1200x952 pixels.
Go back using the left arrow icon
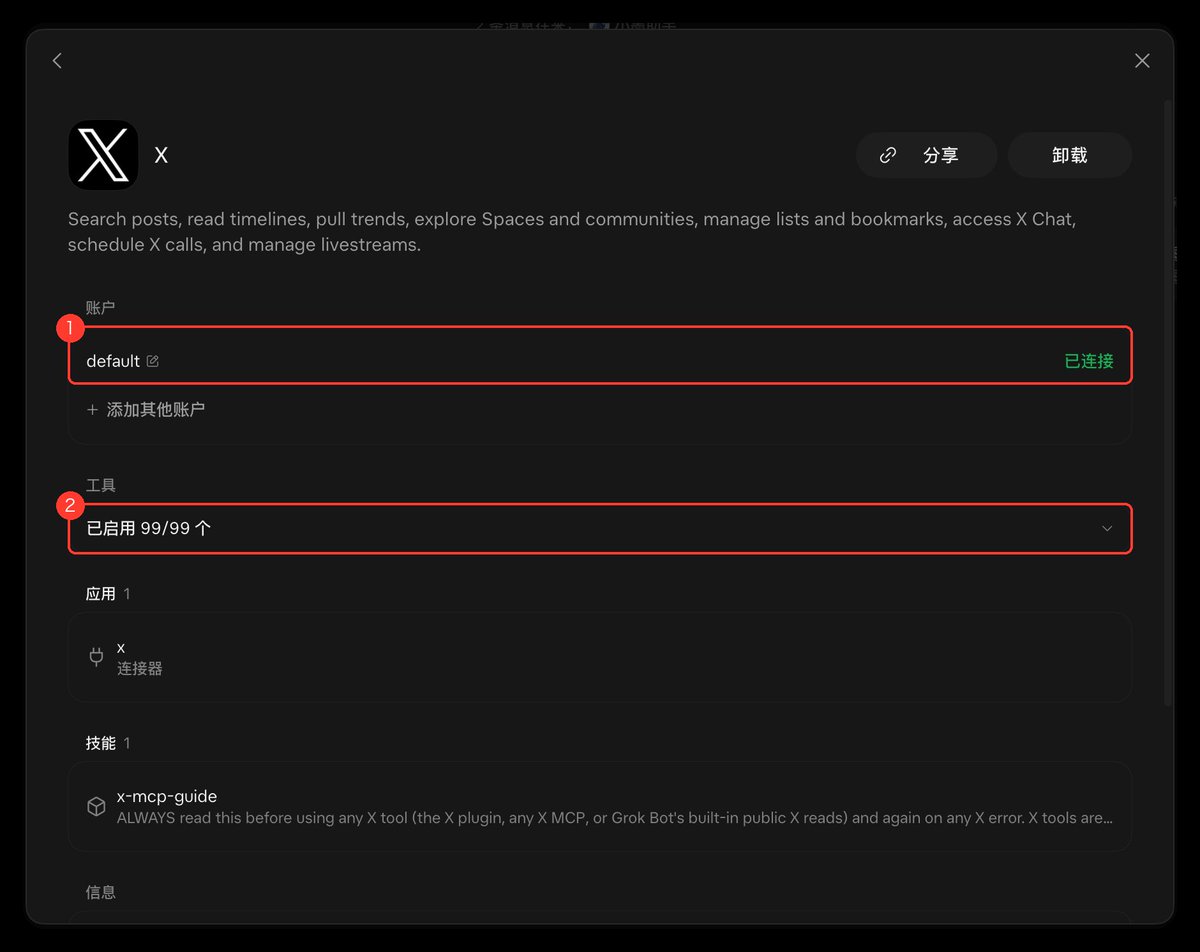57,61
